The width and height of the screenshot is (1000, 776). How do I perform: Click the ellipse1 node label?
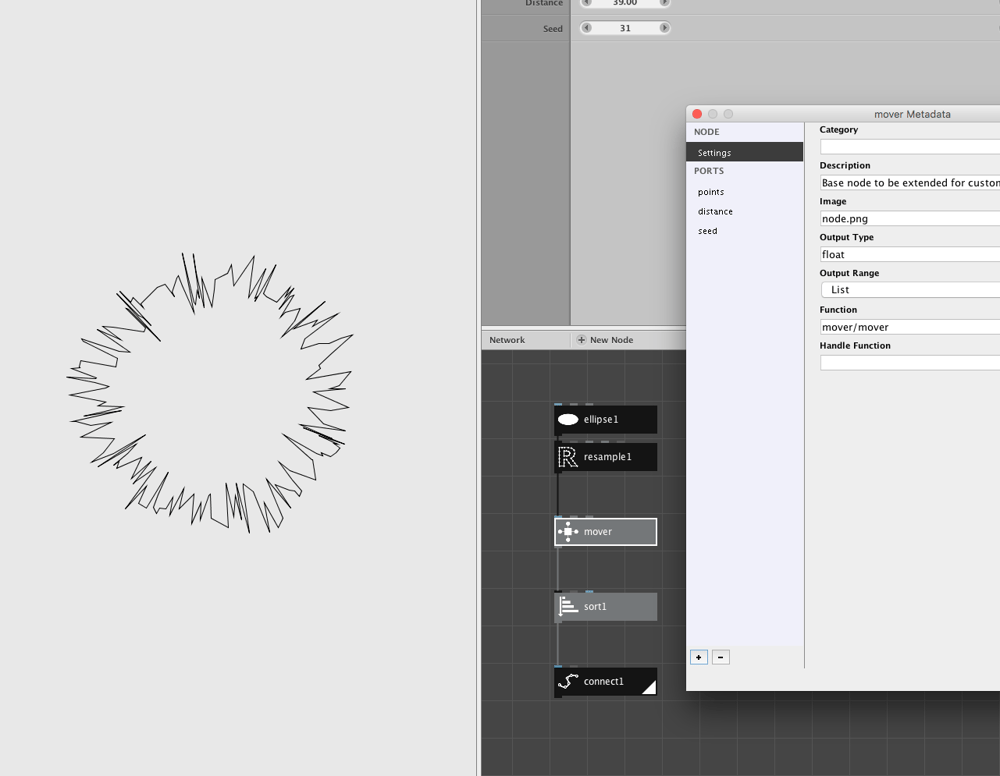[x=601, y=420]
